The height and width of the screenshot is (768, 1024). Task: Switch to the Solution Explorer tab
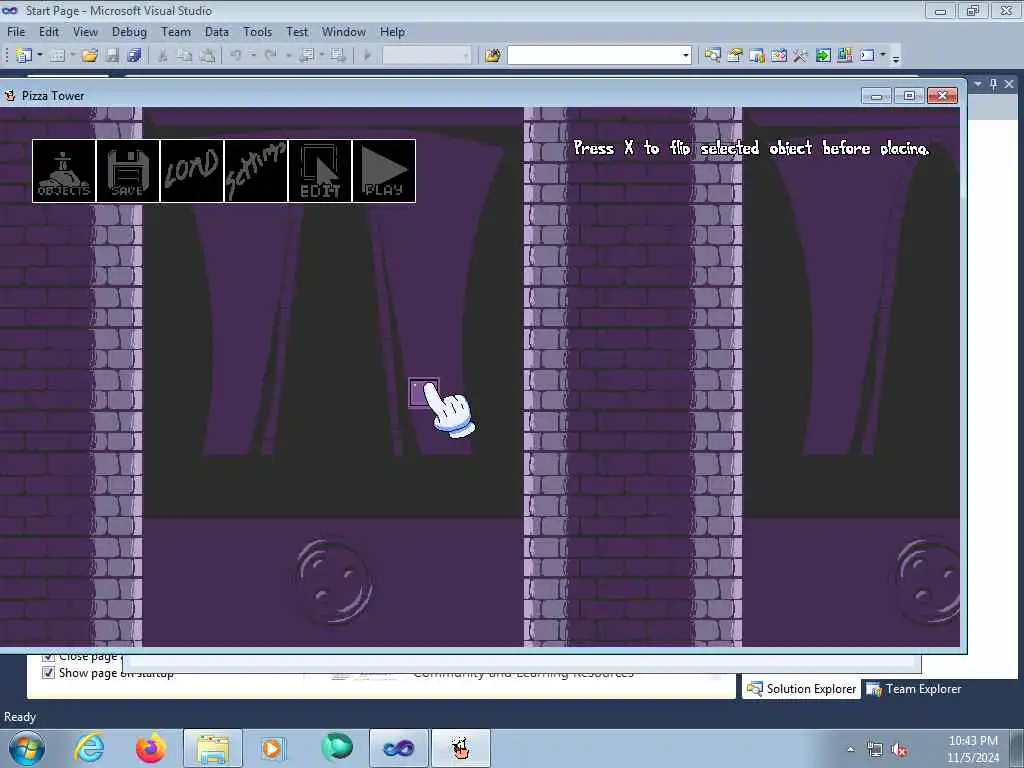[x=801, y=689]
